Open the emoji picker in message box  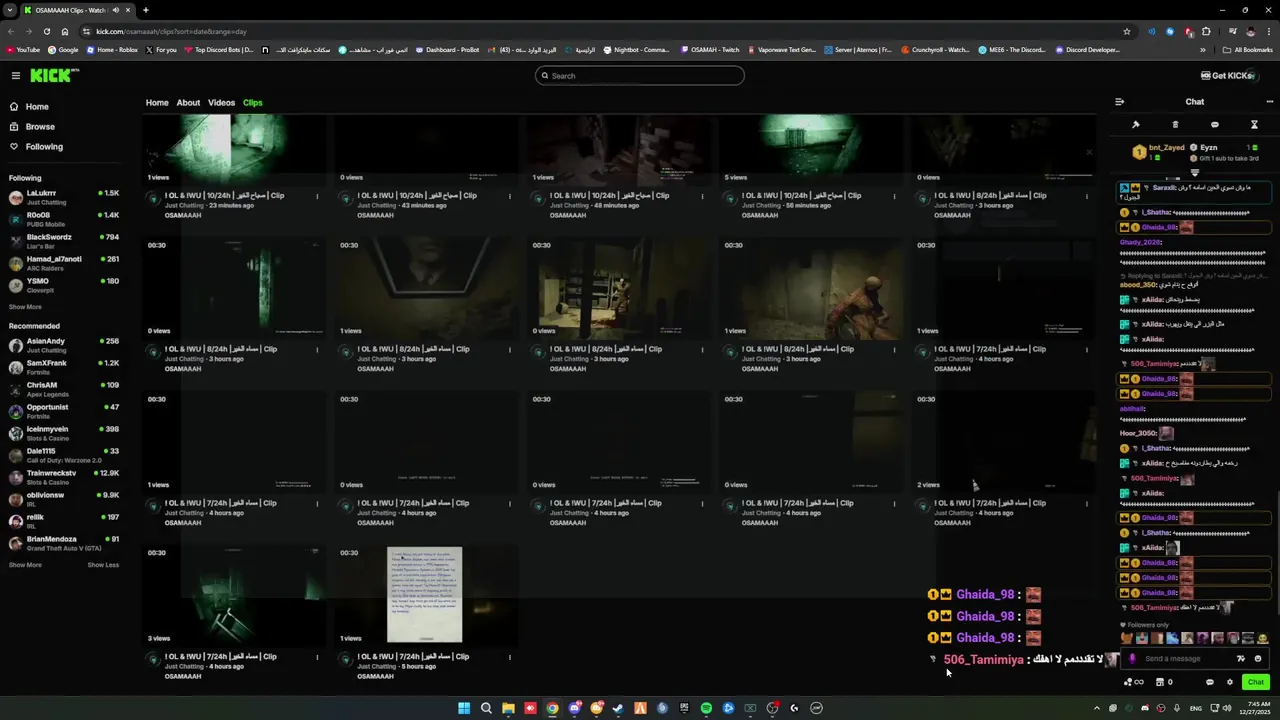(x=1258, y=659)
